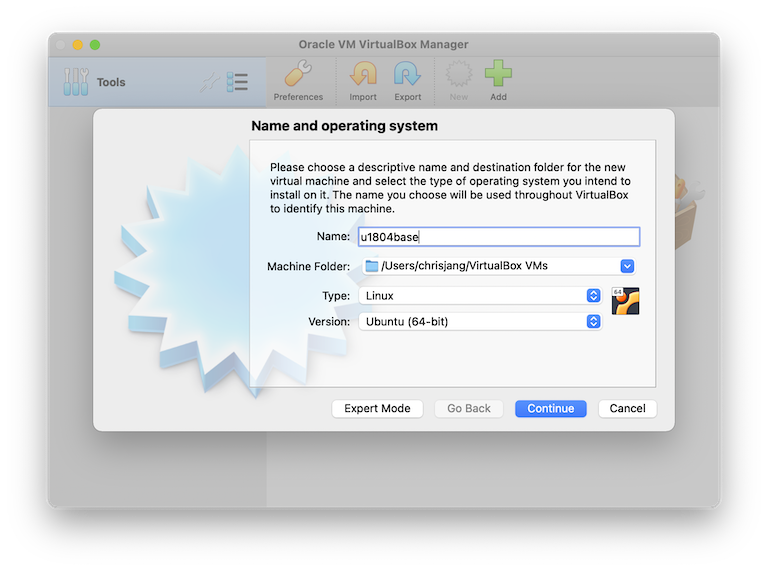Expand the Machine Folder dropdown arrow
This screenshot has height=571, width=768.
point(627,266)
